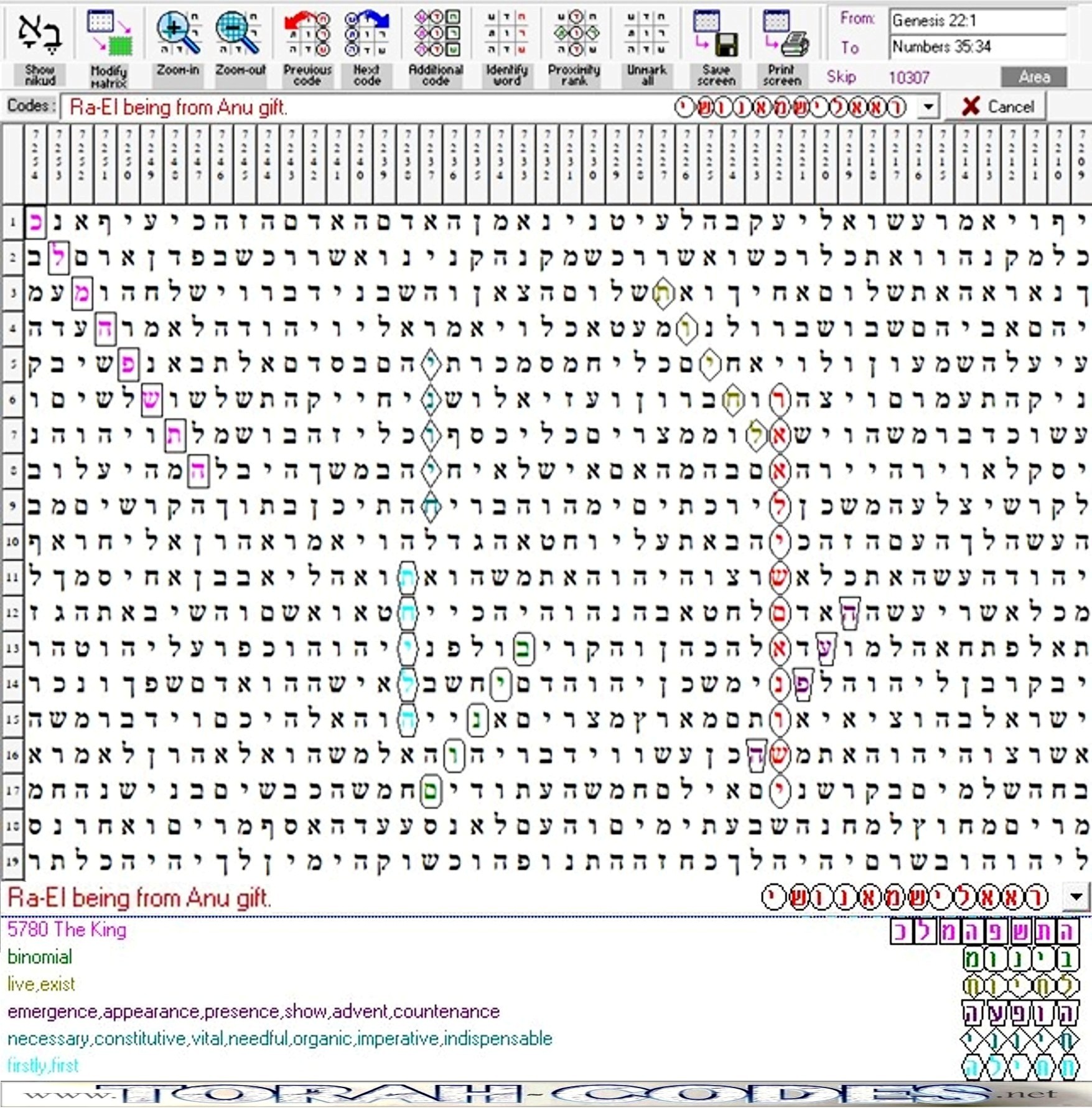
Task: Select the 'binomial' legend entry
Action: [40, 957]
